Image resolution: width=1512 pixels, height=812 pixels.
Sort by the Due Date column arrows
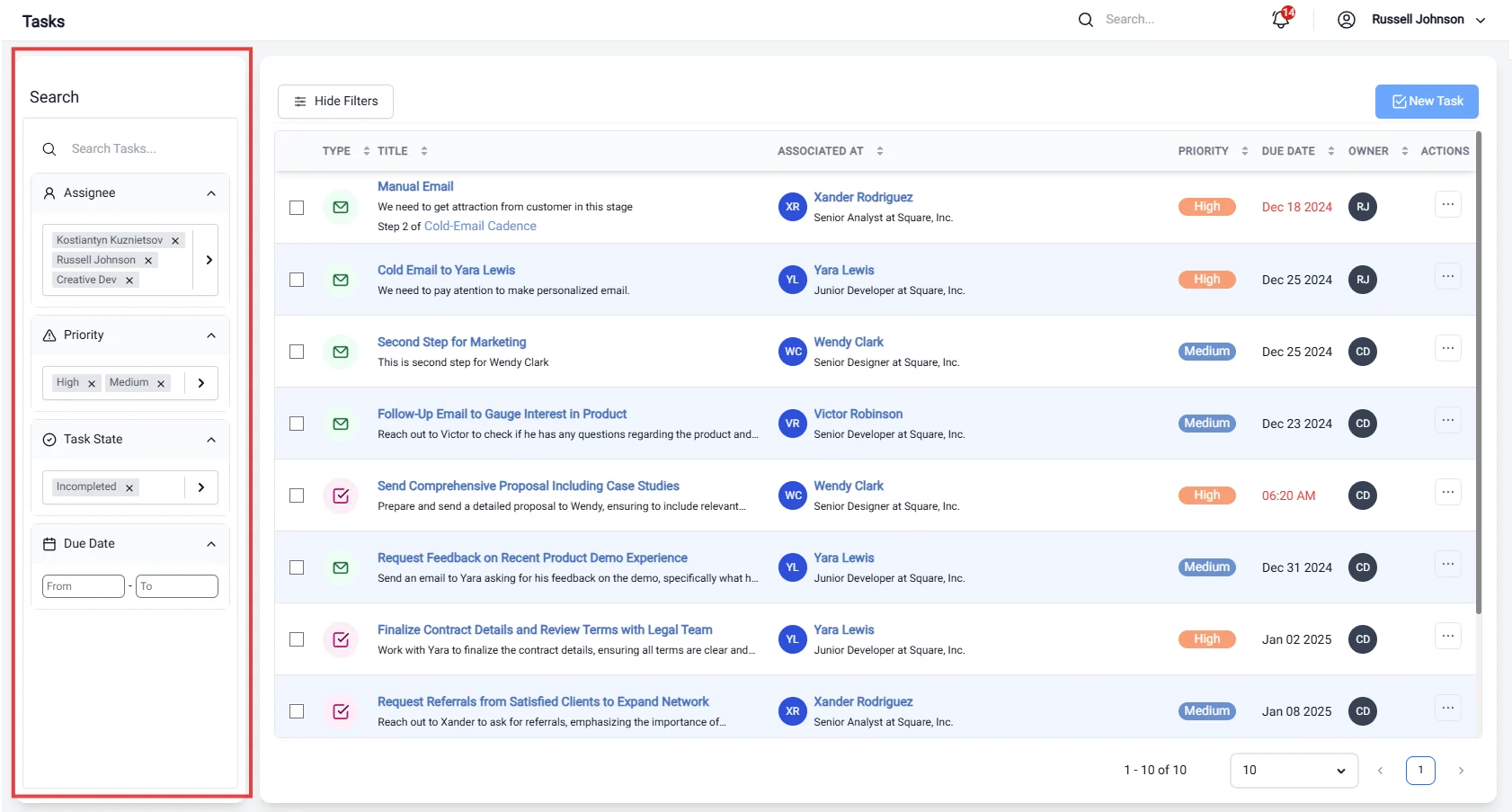(x=1330, y=151)
